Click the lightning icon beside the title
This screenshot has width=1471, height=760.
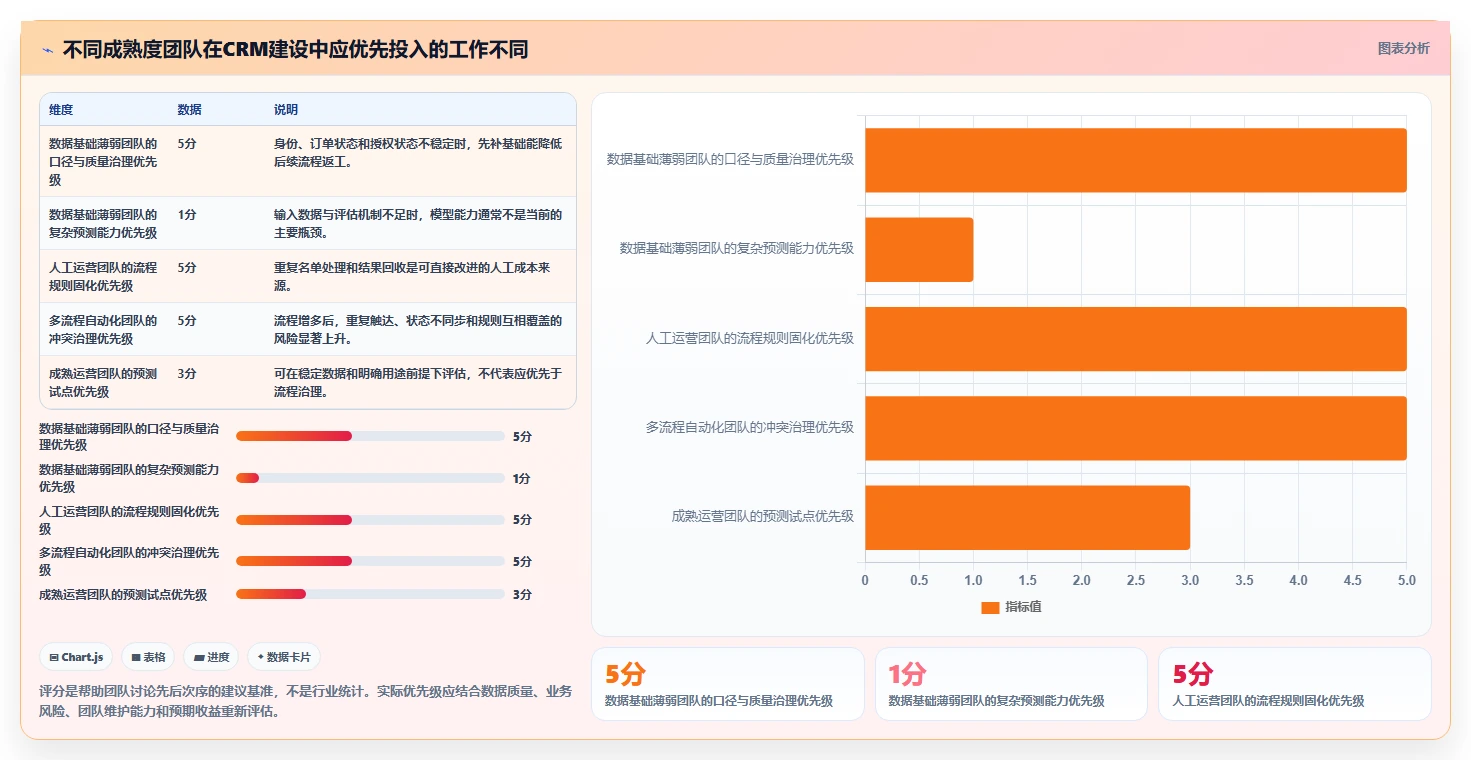pyautogui.click(x=48, y=50)
